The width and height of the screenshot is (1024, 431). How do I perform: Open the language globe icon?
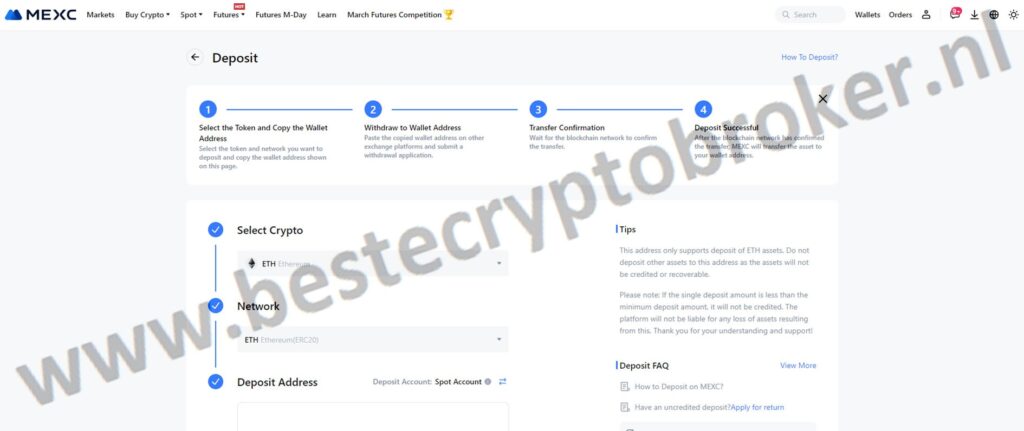[x=994, y=14]
